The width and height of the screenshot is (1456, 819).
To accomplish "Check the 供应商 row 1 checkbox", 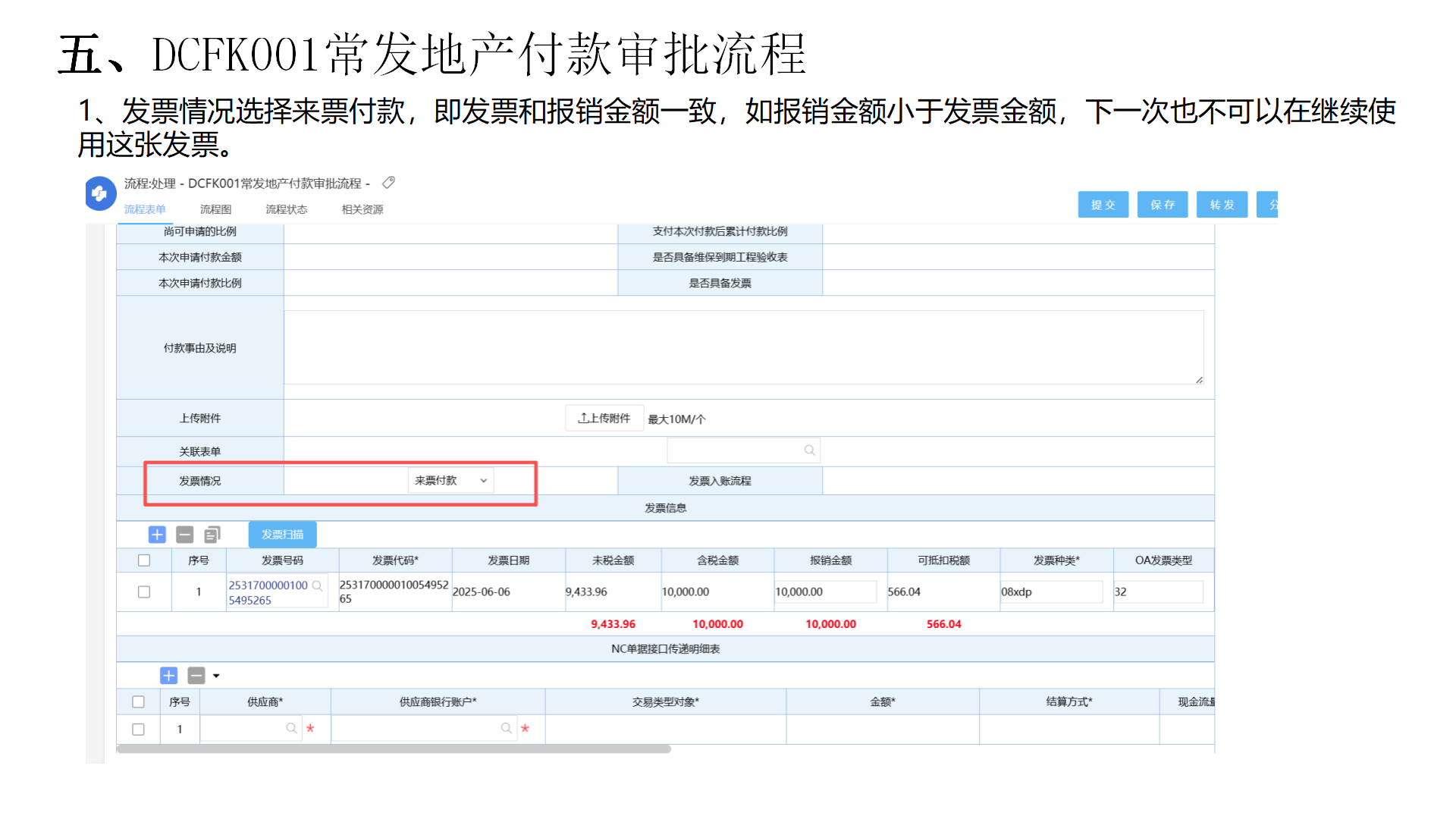I will pyautogui.click(x=138, y=729).
